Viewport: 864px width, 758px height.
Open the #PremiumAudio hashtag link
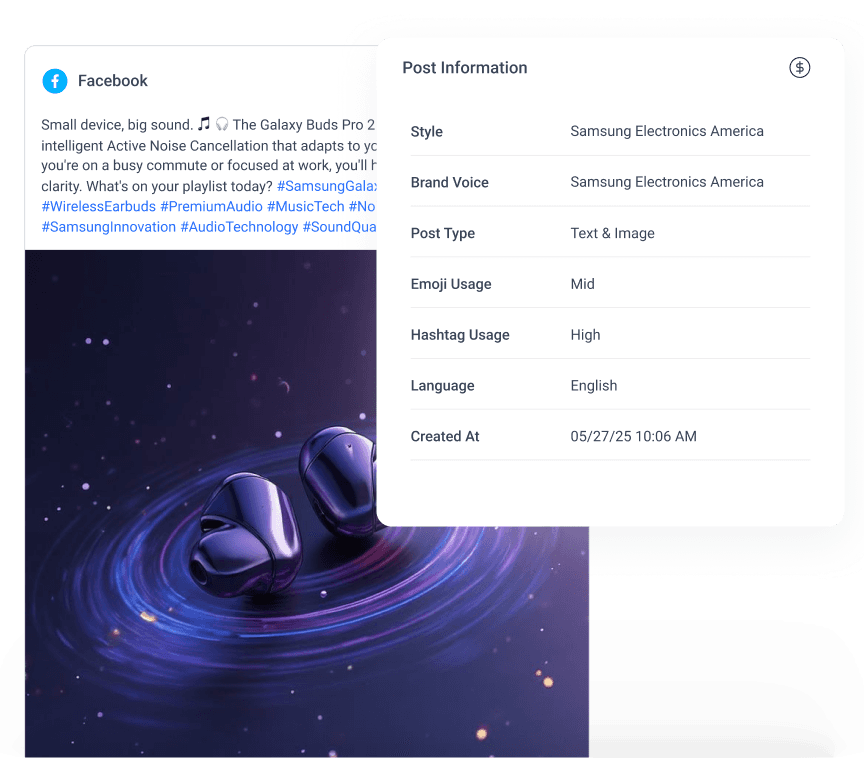[x=212, y=207]
